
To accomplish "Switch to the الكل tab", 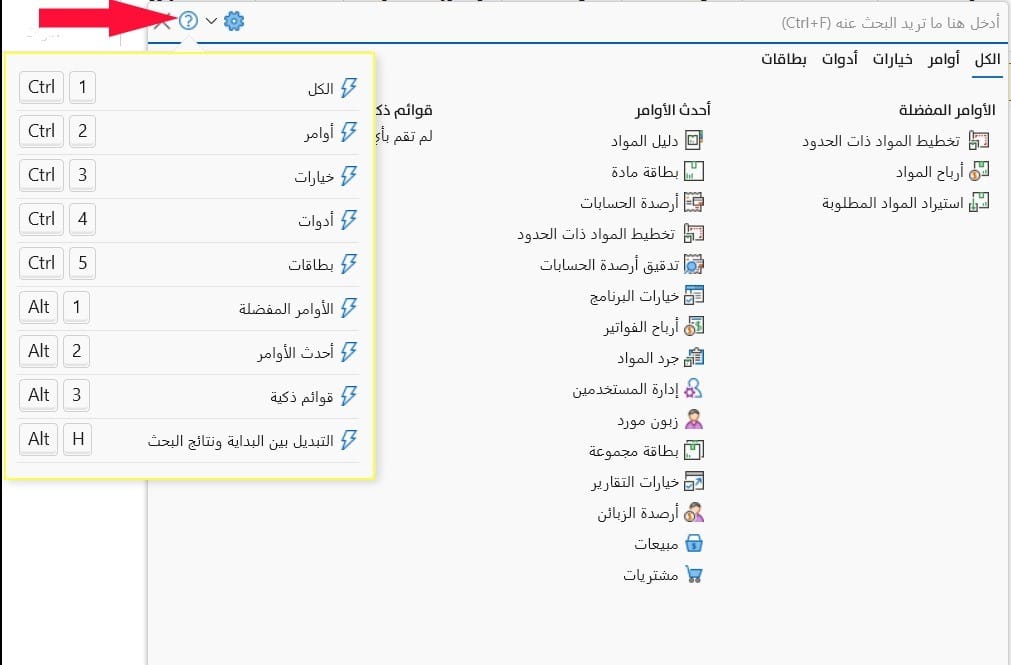I will (986, 59).
